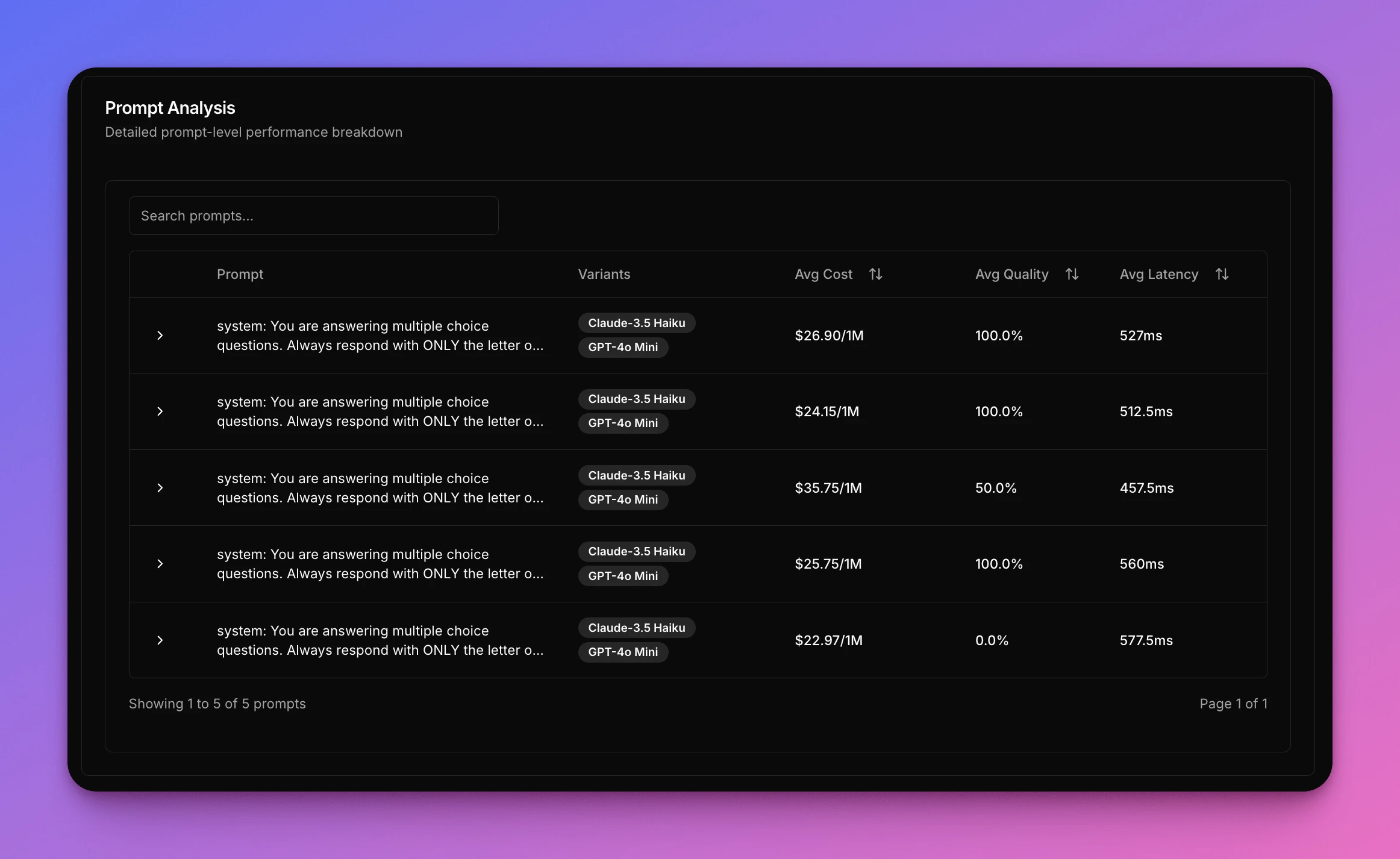This screenshot has height=859, width=1400.
Task: Expand the row with 50.0% quality
Action: pyautogui.click(x=160, y=488)
